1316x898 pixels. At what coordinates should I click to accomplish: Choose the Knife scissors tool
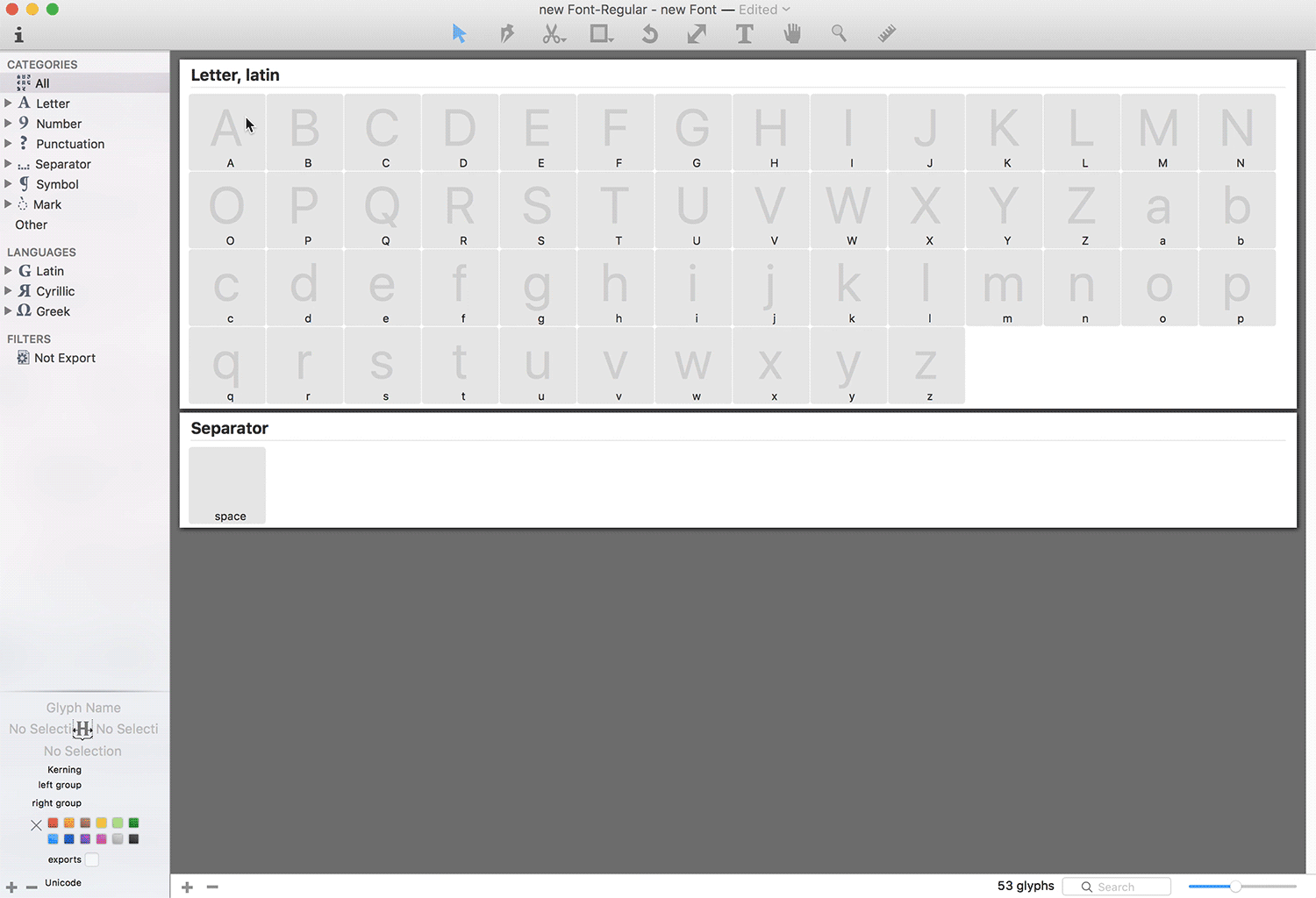coord(554,34)
